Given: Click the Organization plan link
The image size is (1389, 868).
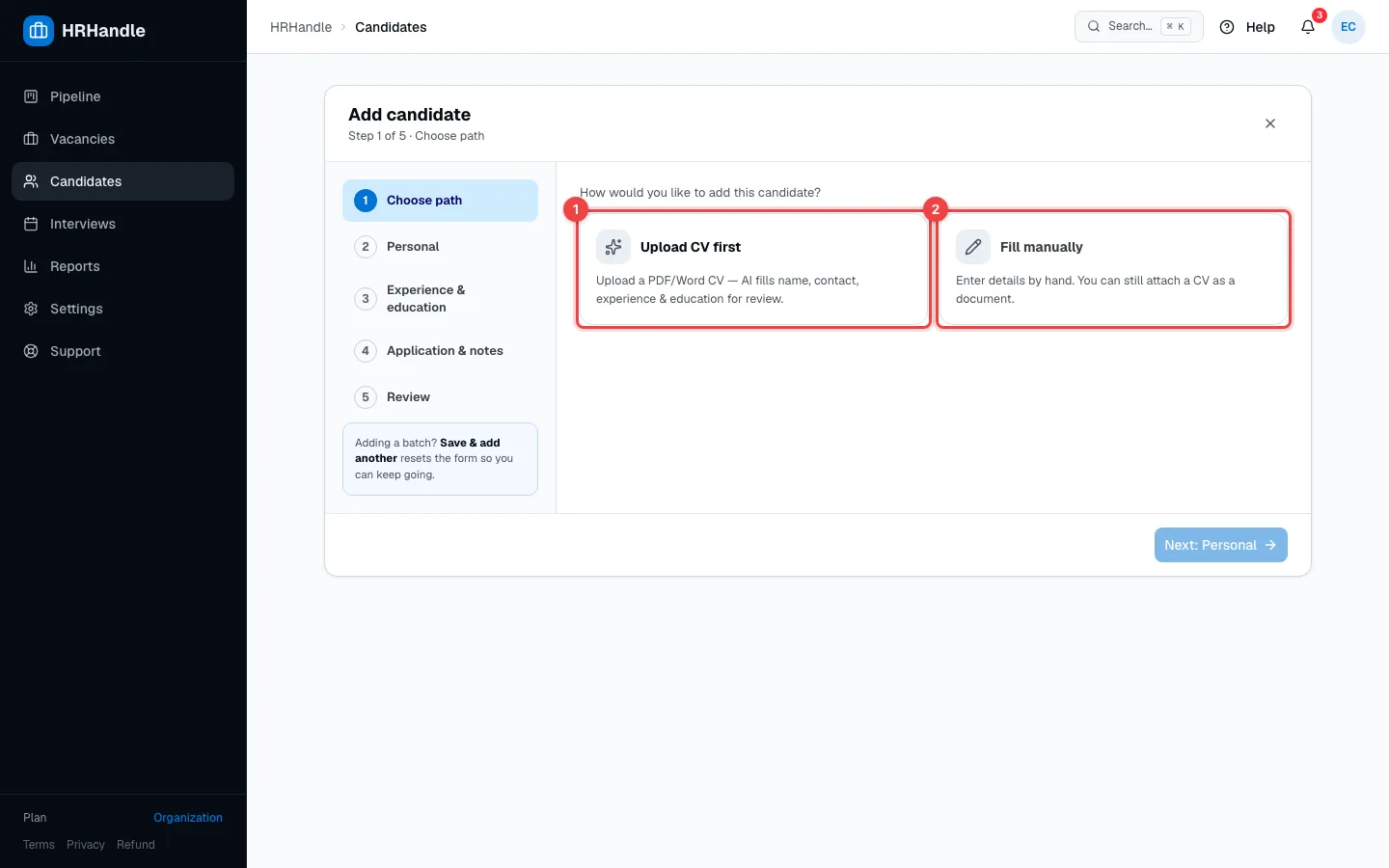Looking at the screenshot, I should click(x=188, y=818).
